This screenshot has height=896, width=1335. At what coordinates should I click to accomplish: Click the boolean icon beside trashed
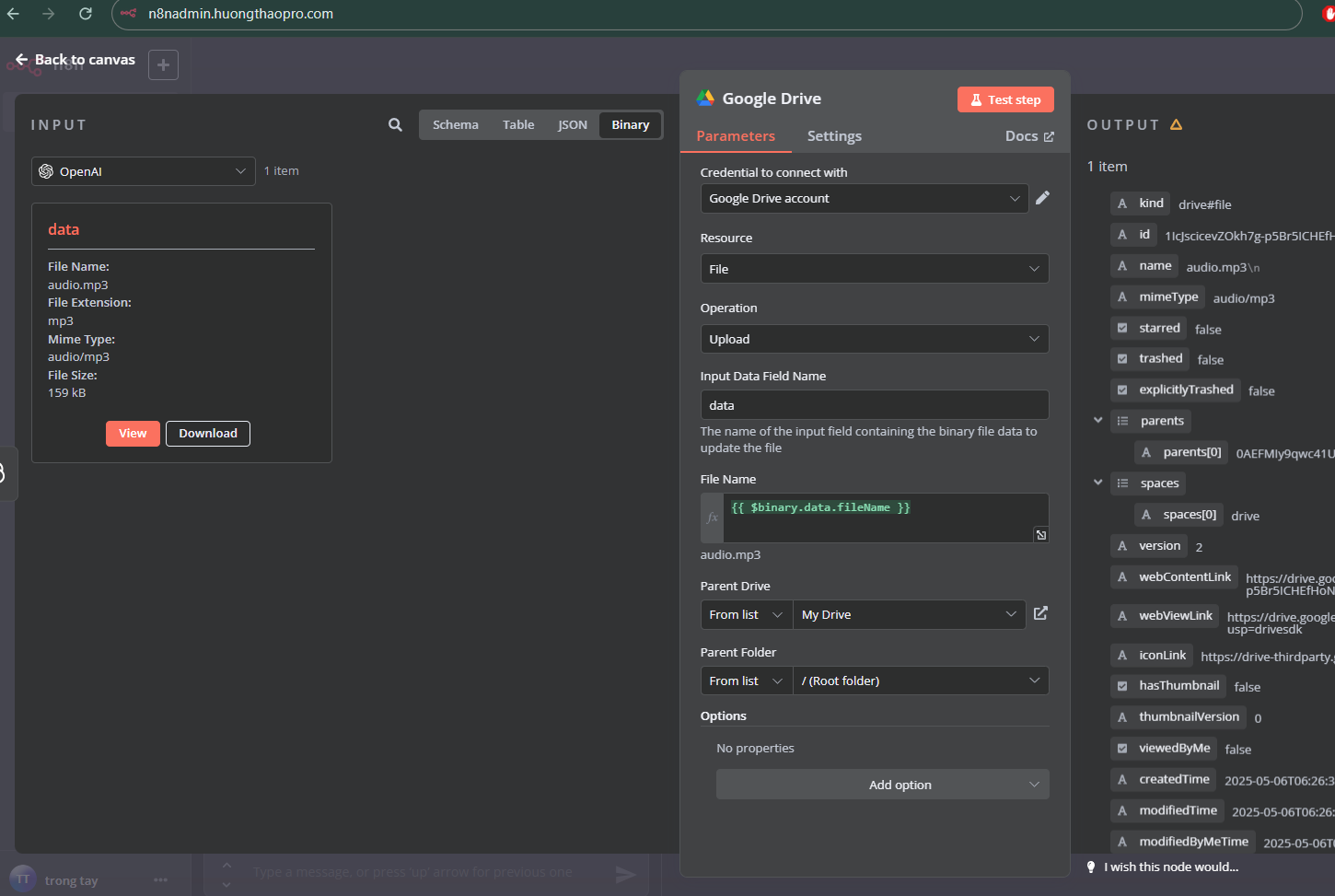click(x=1121, y=358)
